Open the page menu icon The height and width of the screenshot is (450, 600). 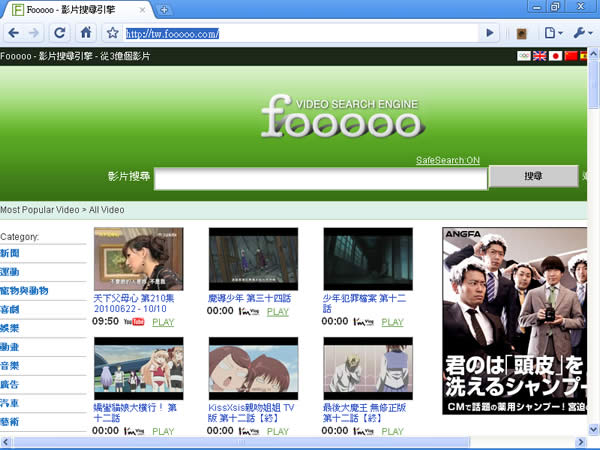553,33
